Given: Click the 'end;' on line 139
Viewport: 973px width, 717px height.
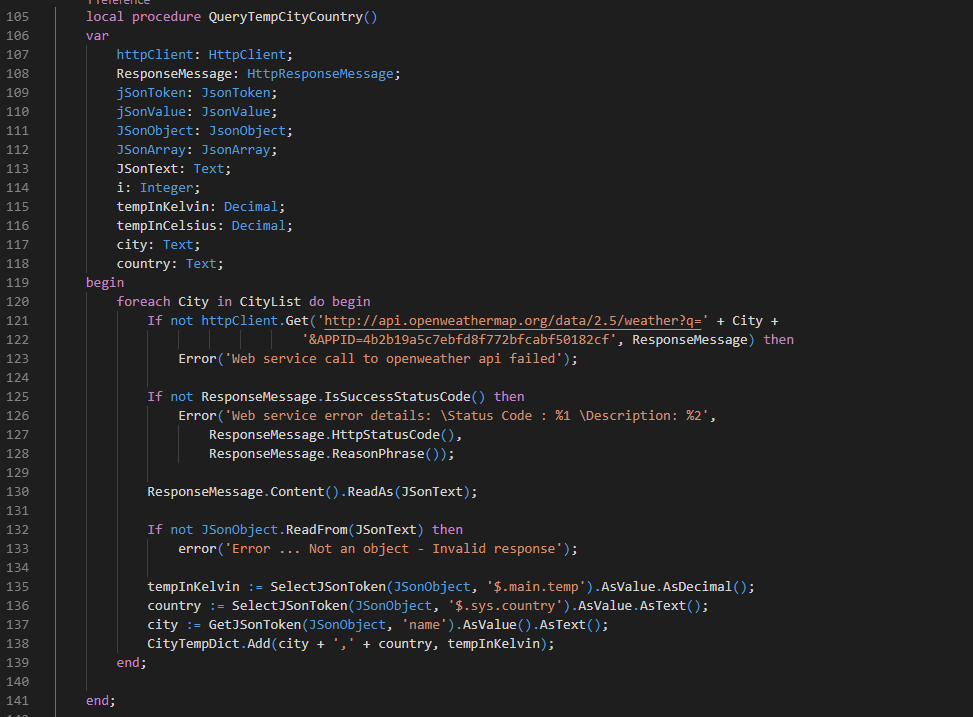Looking at the screenshot, I should (132, 663).
